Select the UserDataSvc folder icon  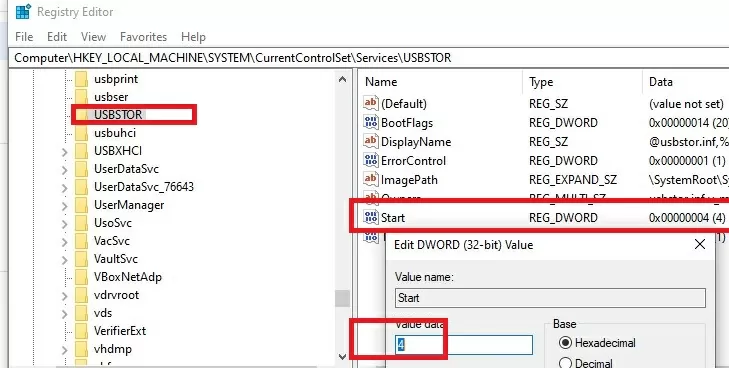[81, 169]
